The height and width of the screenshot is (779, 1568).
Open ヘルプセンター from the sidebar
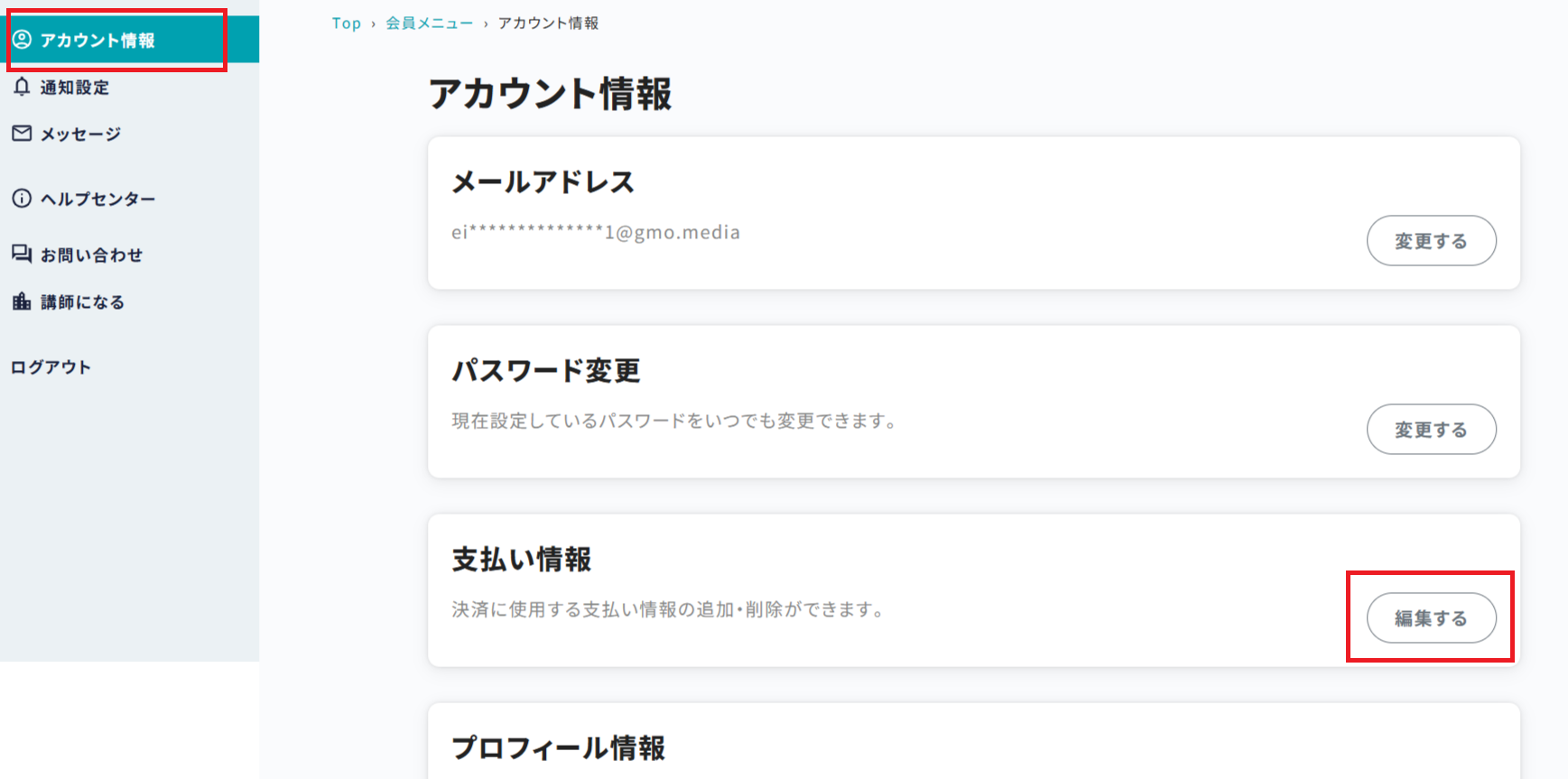click(x=97, y=199)
